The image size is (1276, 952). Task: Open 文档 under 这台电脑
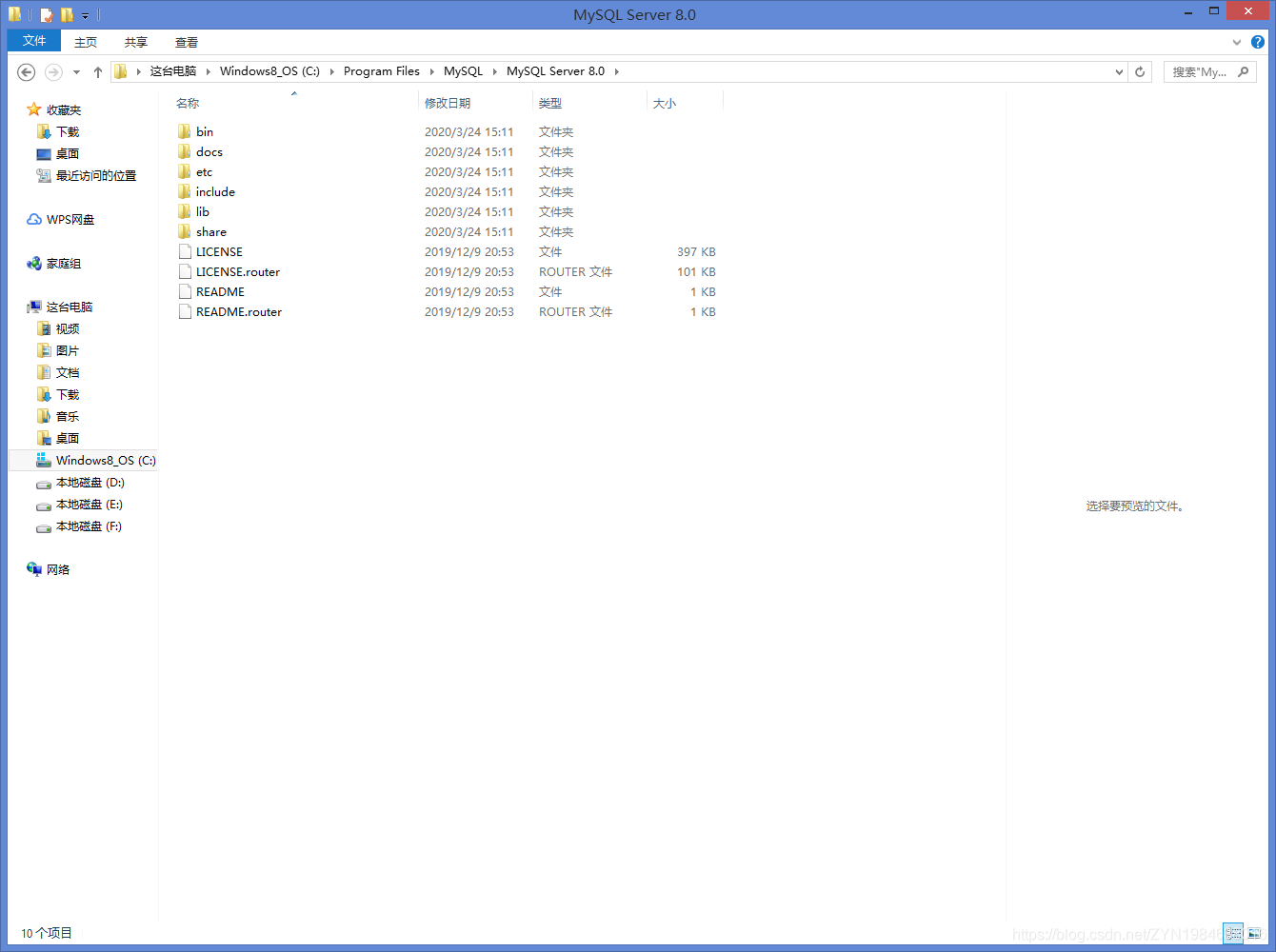(x=58, y=372)
